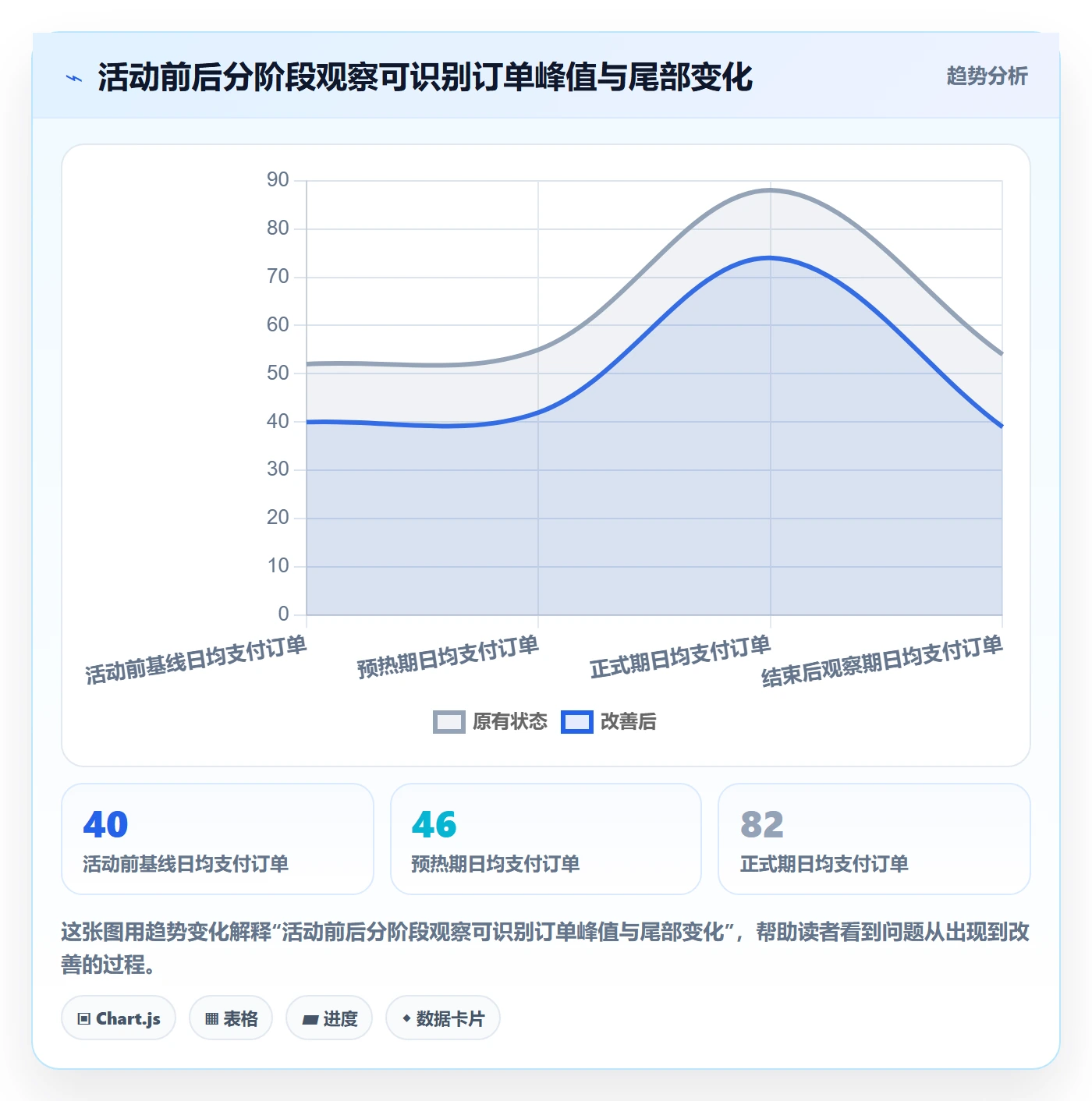The height and width of the screenshot is (1101, 1092).
Task: Open the 趋势分析 label in header
Action: 987,76
